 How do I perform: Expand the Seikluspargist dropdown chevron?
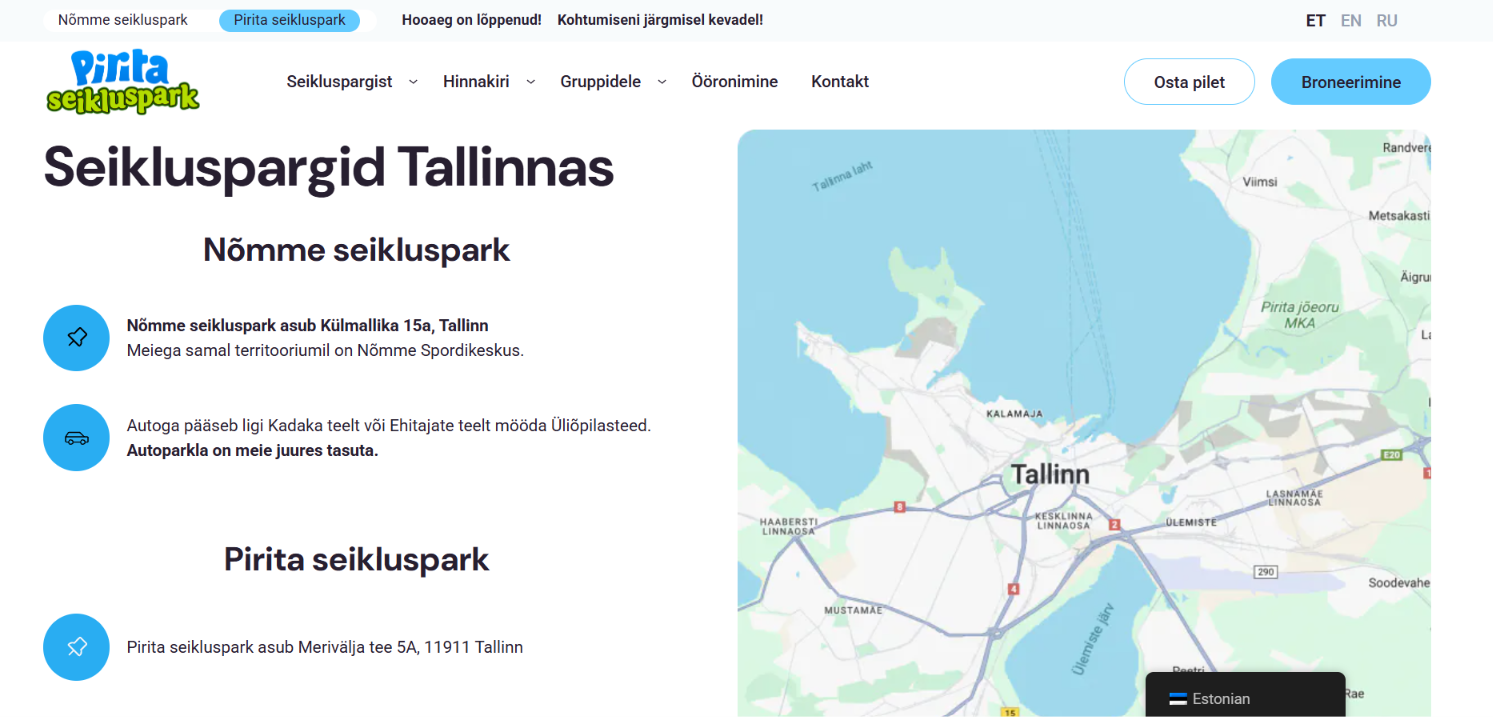pyautogui.click(x=413, y=82)
